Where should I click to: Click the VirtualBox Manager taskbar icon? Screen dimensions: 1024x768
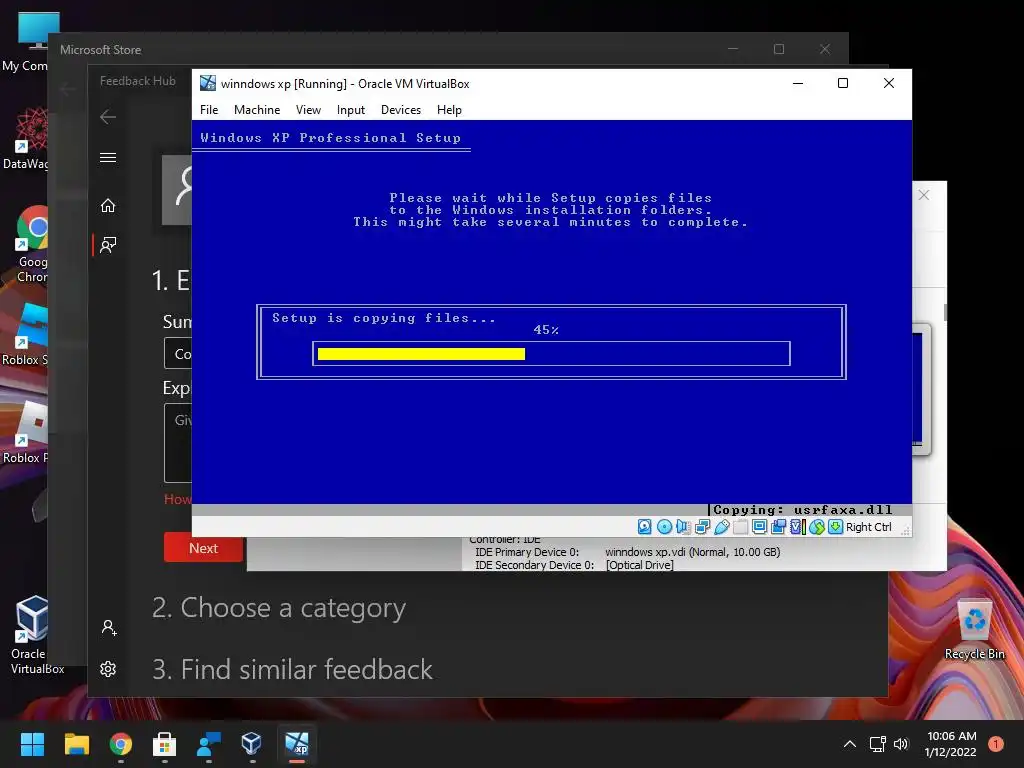point(252,744)
